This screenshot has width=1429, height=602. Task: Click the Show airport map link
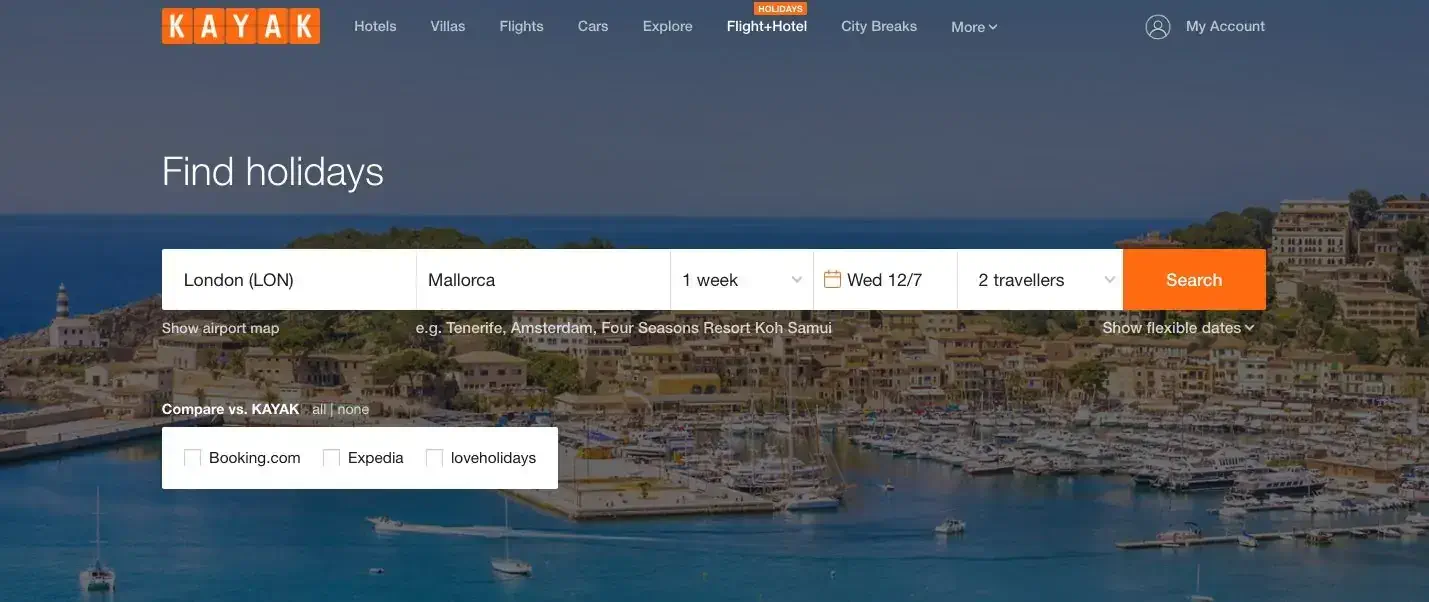tap(221, 328)
